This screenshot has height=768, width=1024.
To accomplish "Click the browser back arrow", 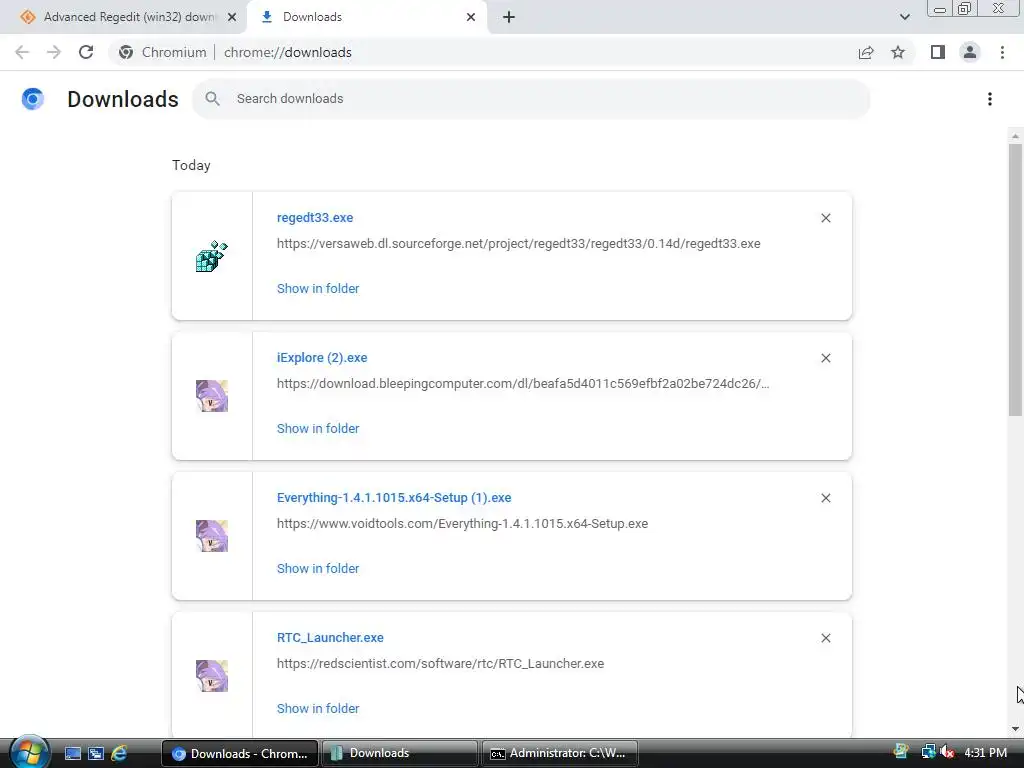I will pos(22,52).
